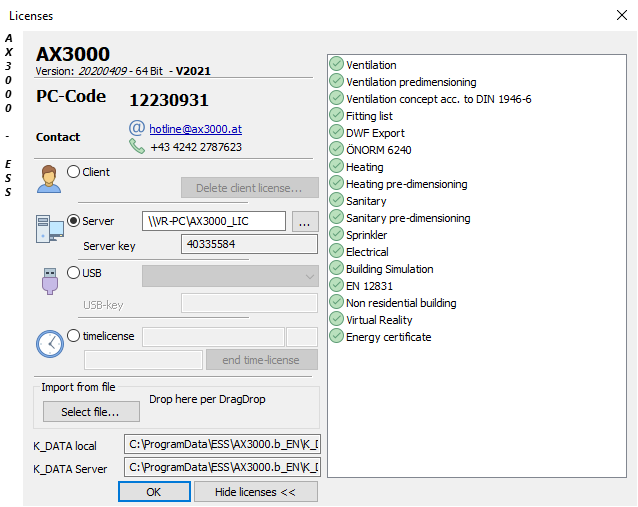Click the check icon next to EN 12831
Image resolution: width=638 pixels, height=507 pixels.
coord(336,285)
